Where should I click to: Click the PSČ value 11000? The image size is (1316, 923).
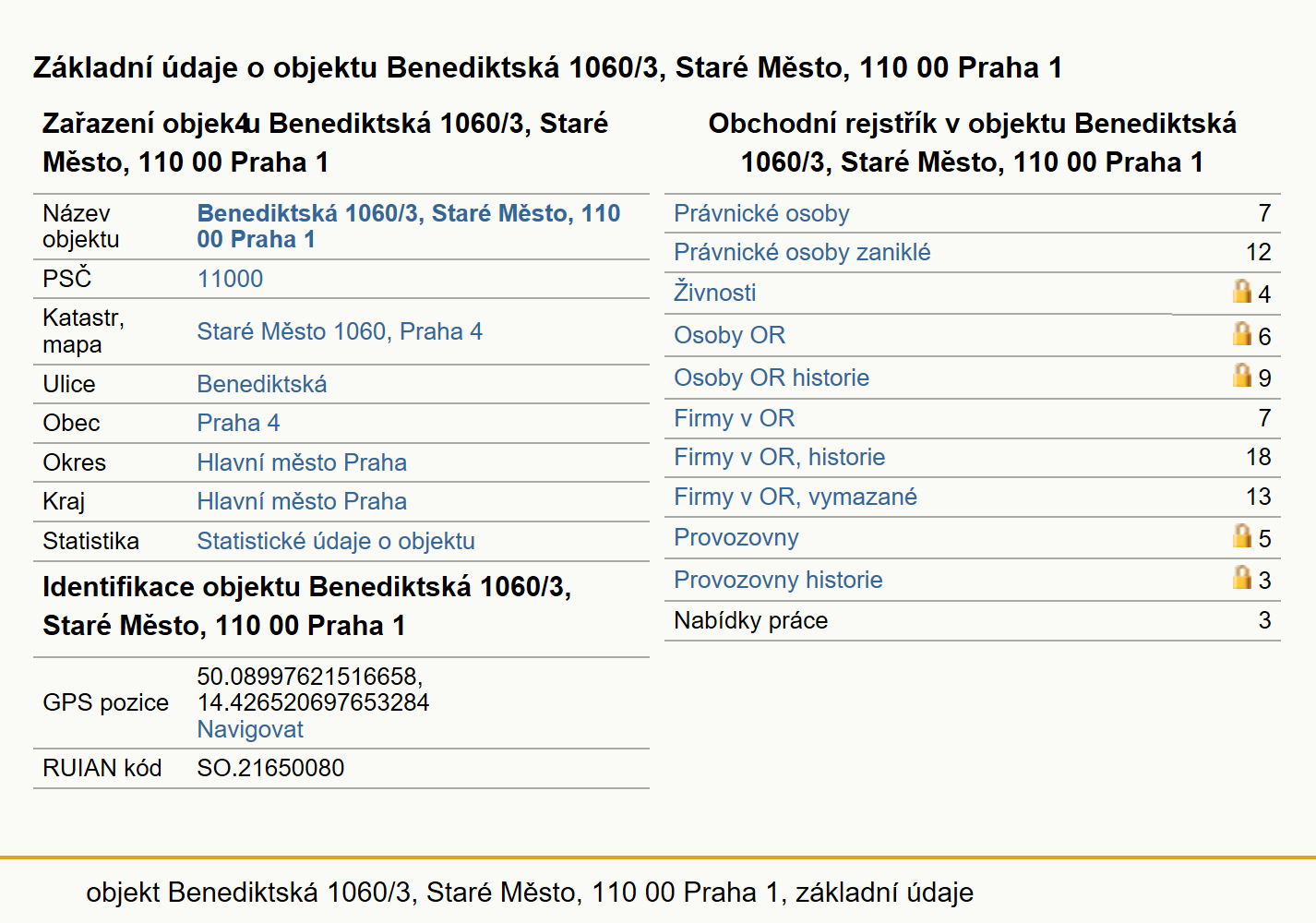coord(230,279)
